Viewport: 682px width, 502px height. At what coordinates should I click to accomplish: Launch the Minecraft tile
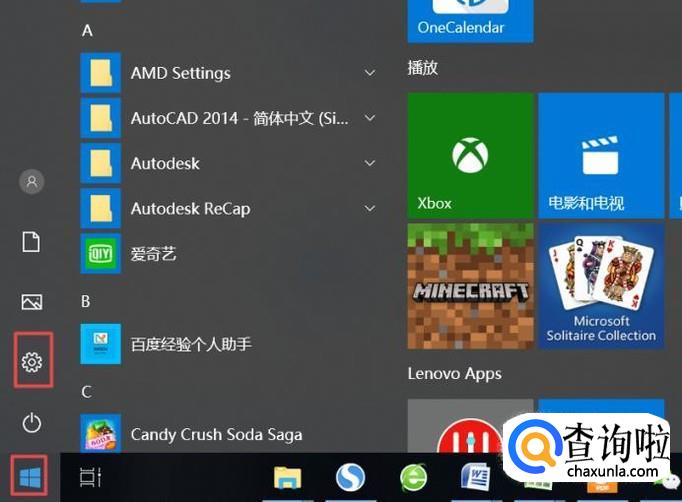pyautogui.click(x=470, y=287)
